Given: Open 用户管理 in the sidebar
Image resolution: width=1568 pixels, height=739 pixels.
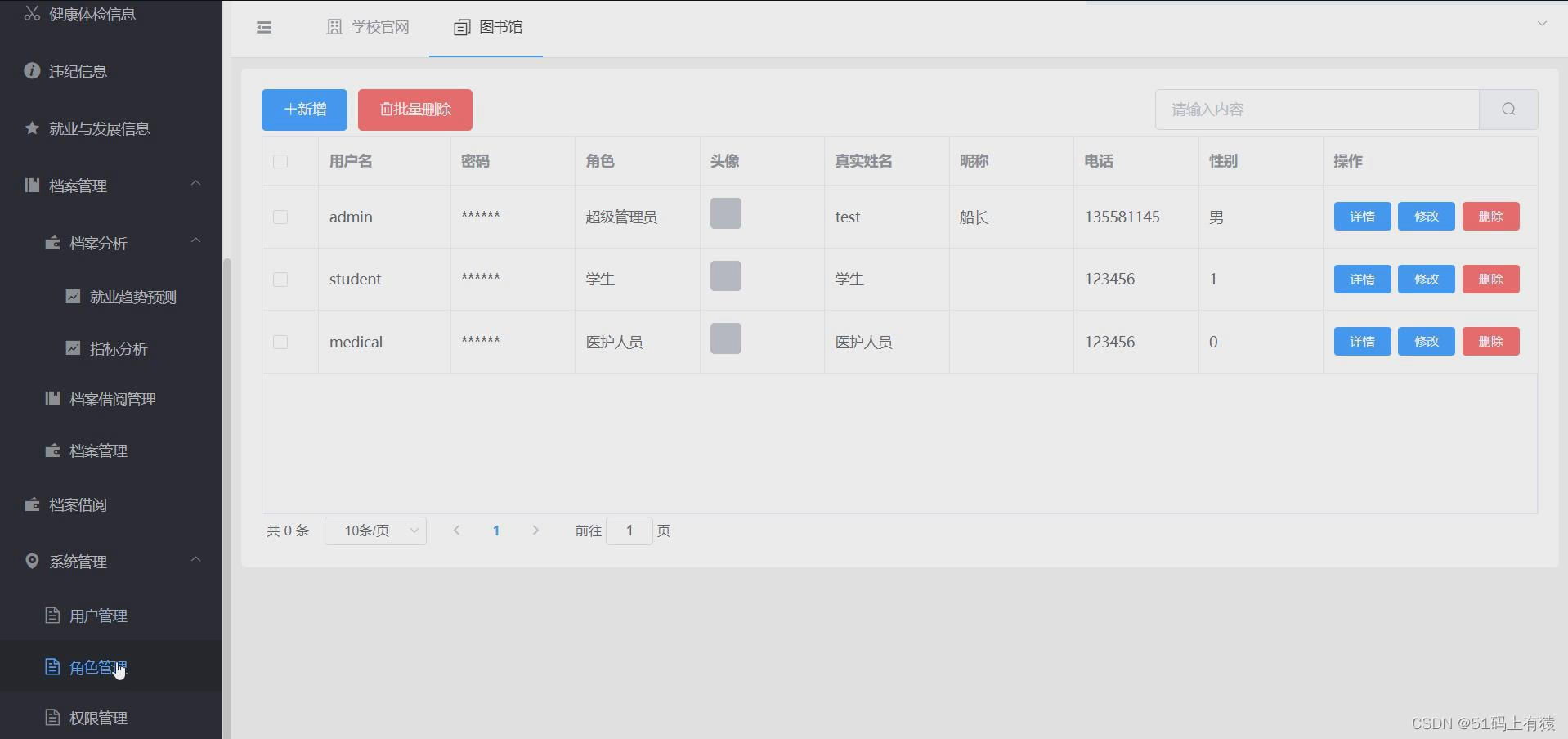Looking at the screenshot, I should pos(111,615).
